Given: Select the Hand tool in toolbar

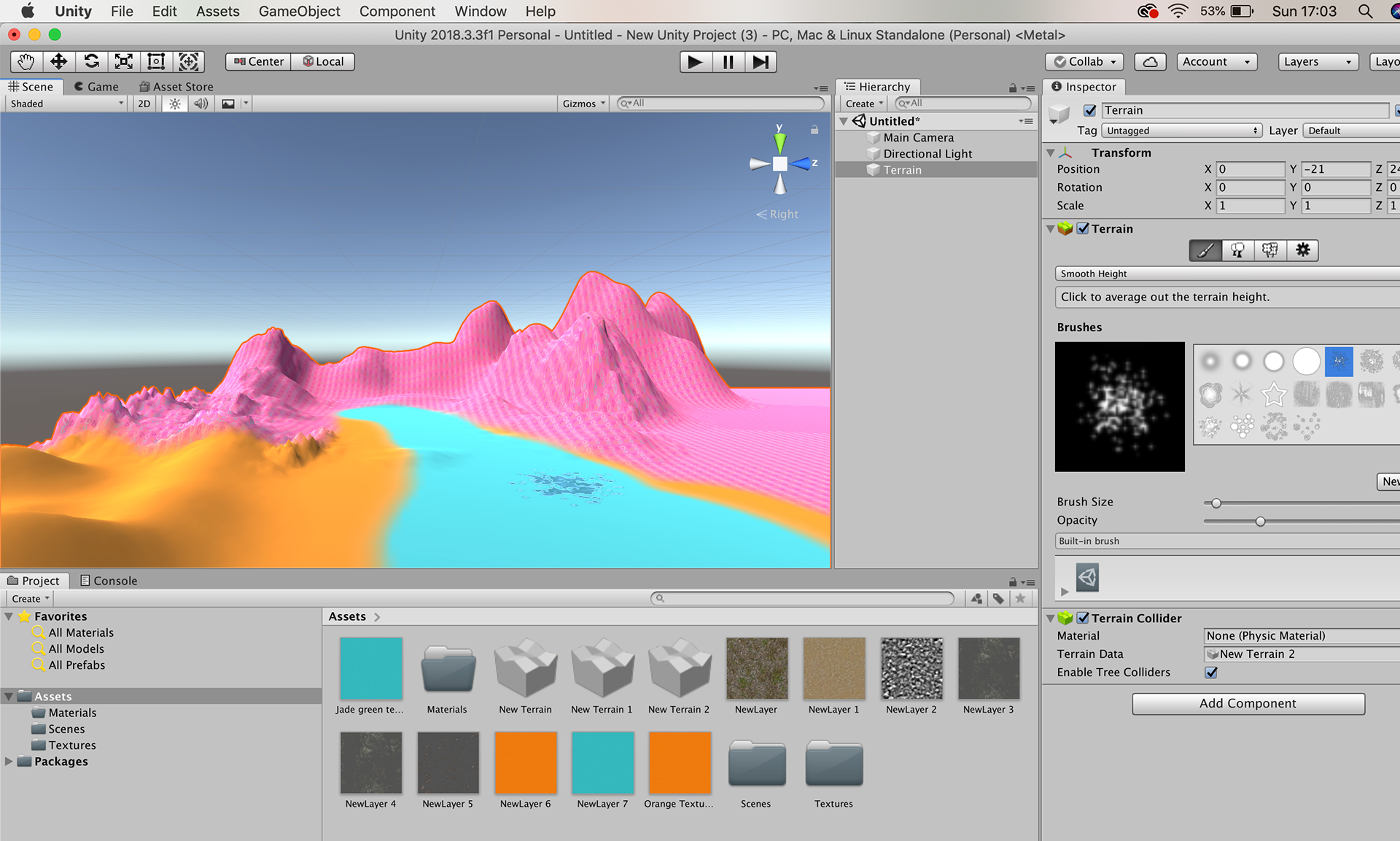Looking at the screenshot, I should [x=27, y=62].
